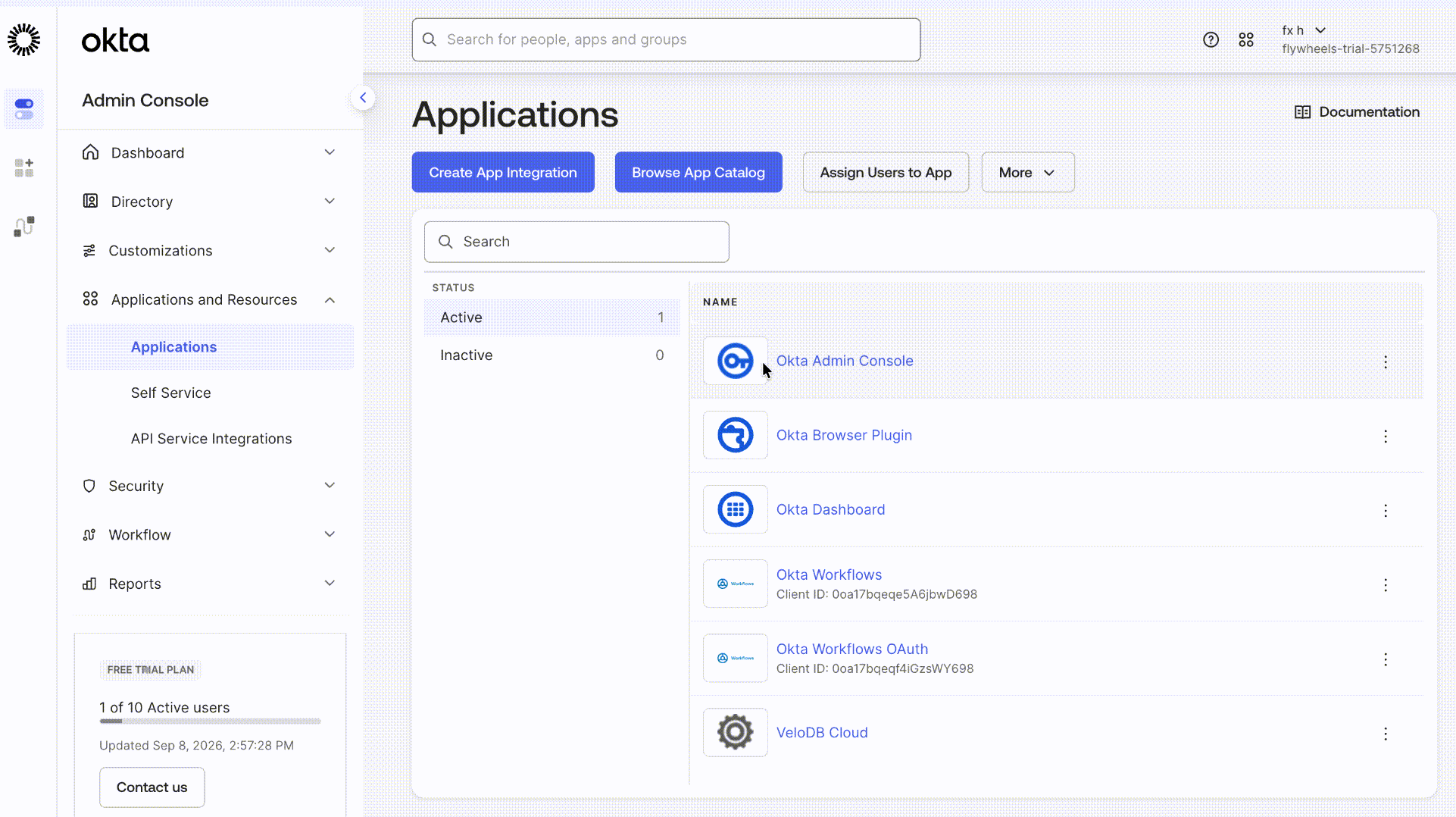The image size is (1456, 817).
Task: Click the Okta Workflows OAuth app icon
Action: [x=735, y=658]
